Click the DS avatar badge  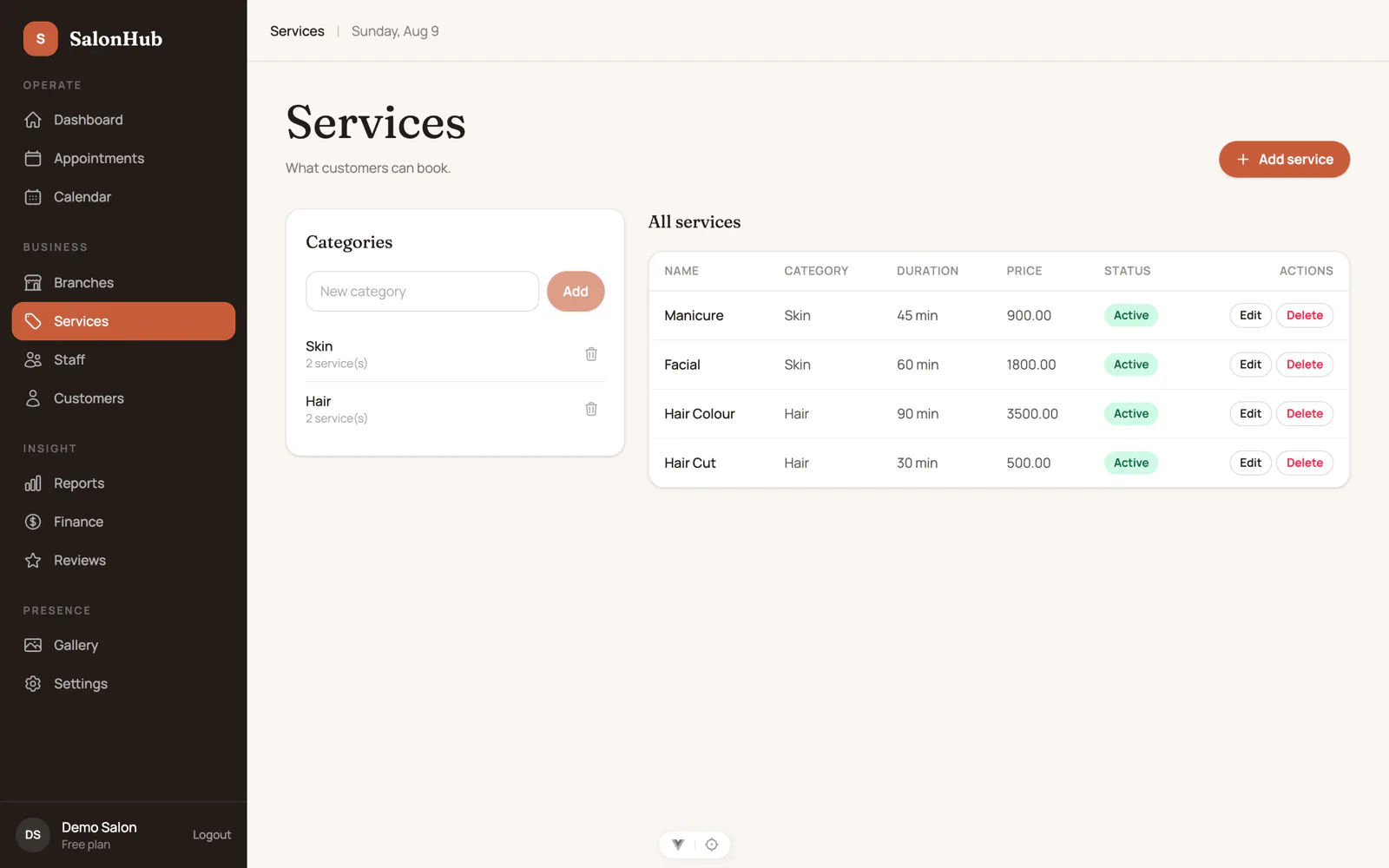(x=33, y=835)
